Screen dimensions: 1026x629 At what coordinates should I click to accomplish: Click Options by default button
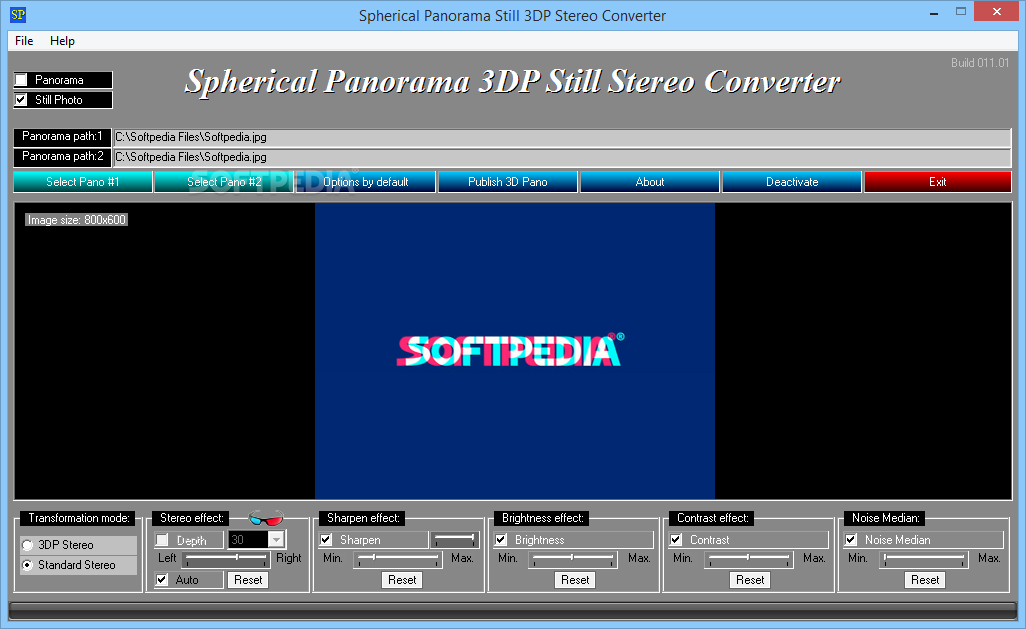click(366, 182)
